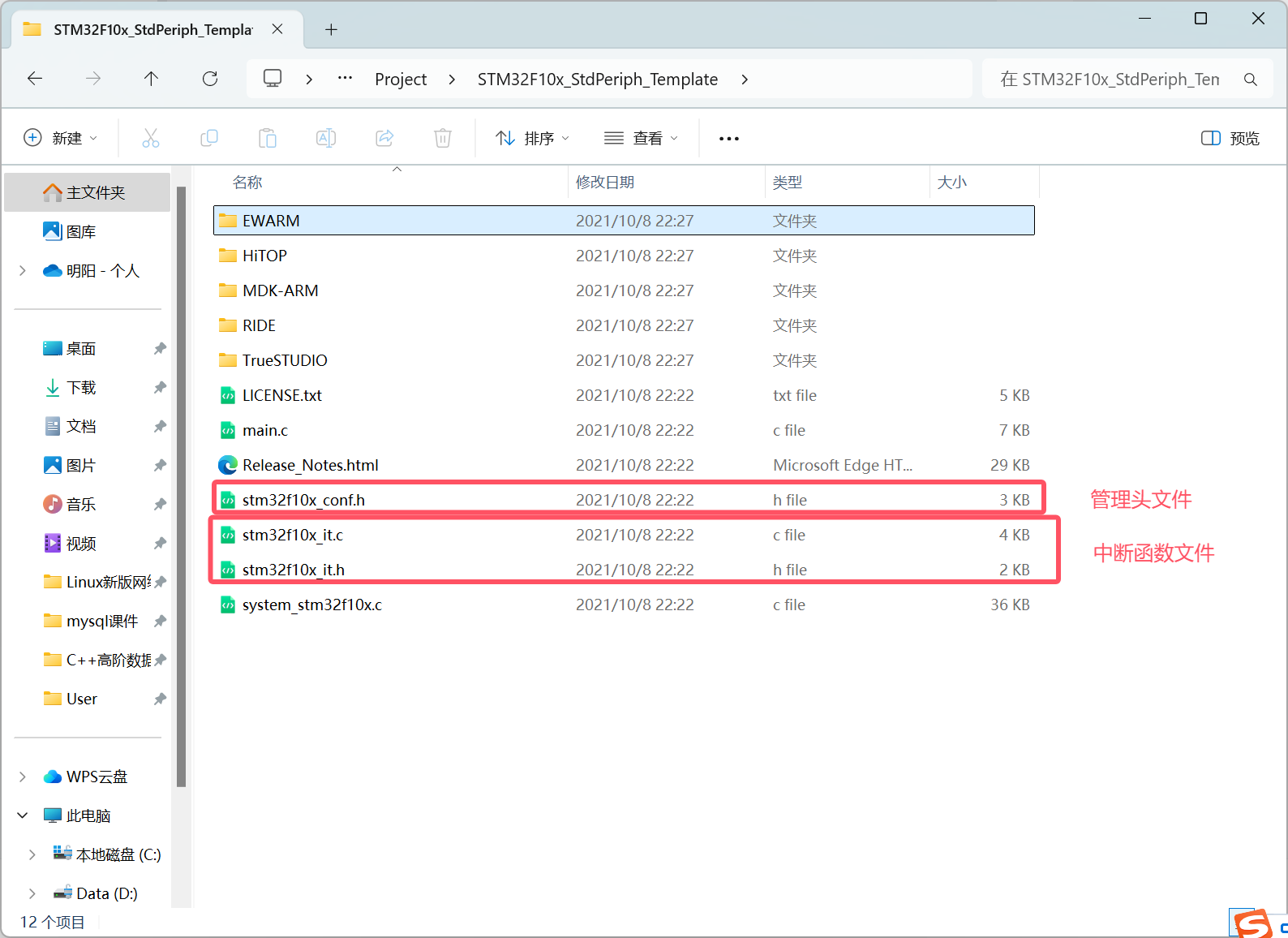
Task: Click the pin icon beside 音乐
Action: pos(160,504)
